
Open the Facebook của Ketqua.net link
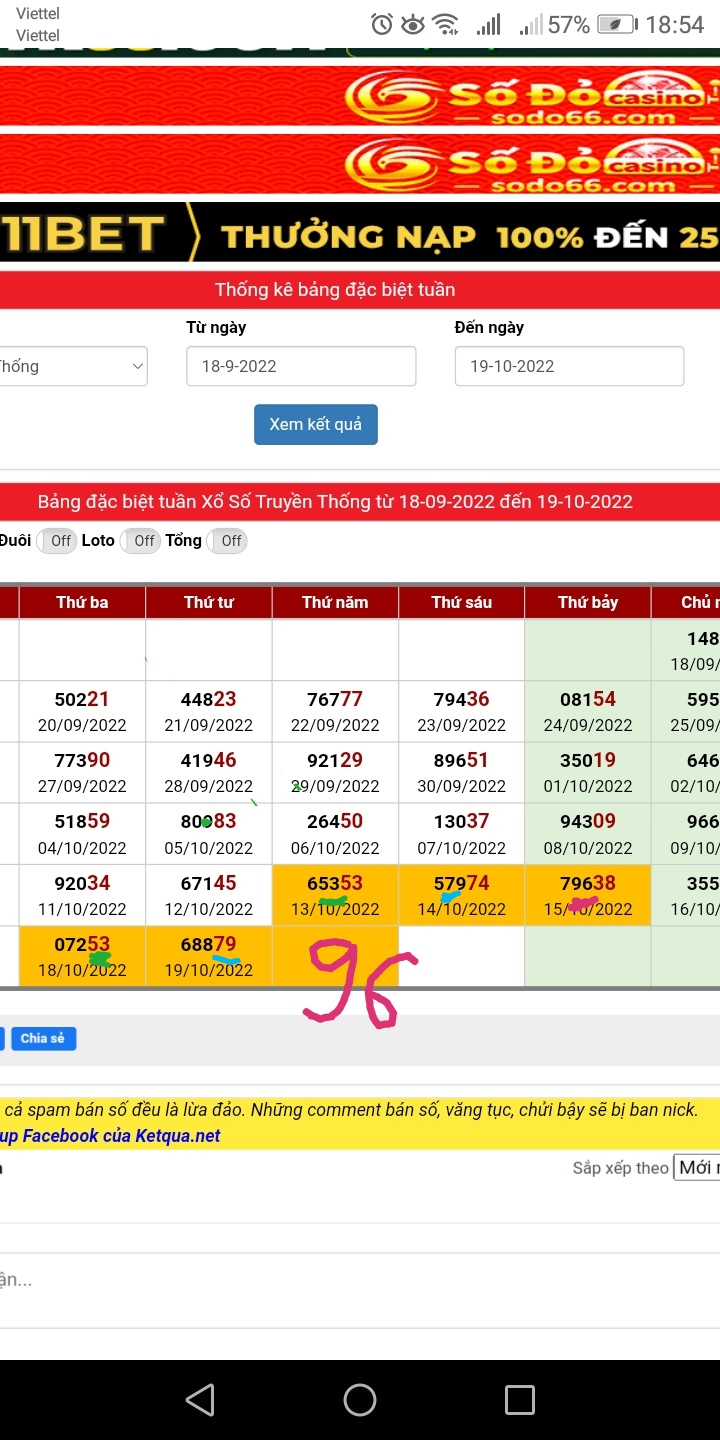(120, 1136)
